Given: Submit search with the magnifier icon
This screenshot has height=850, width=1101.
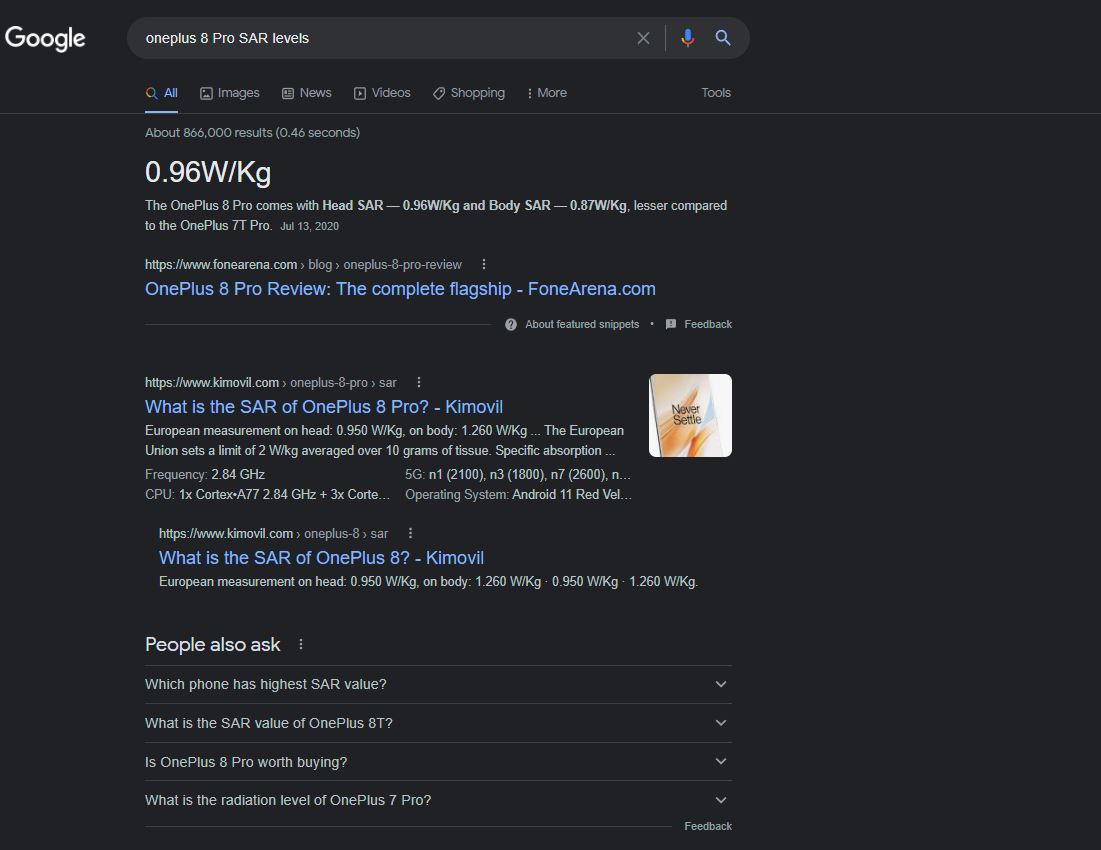Looking at the screenshot, I should click(x=723, y=38).
